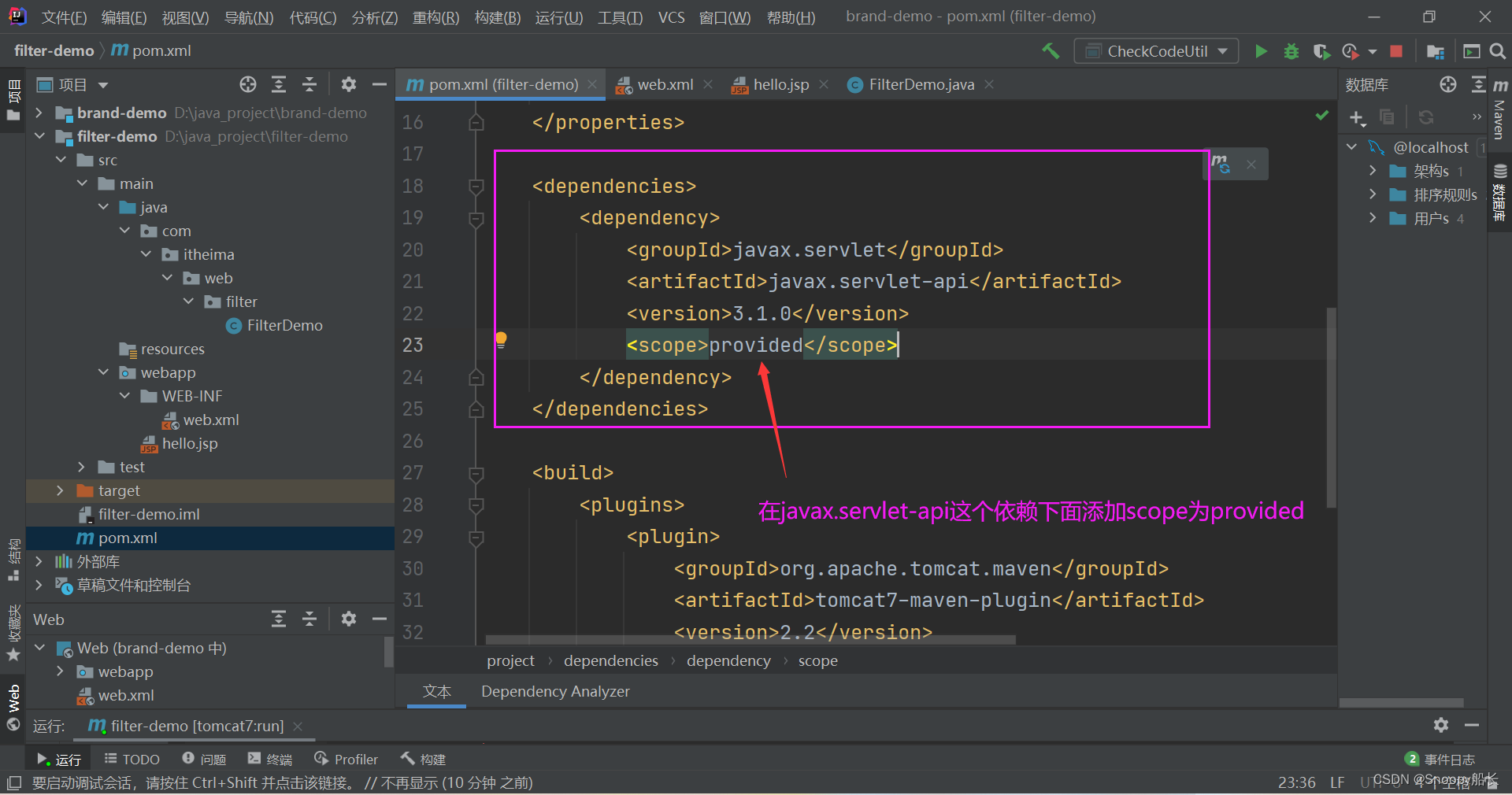
Task: Click Load Maven Changes floating icon
Action: point(1221,164)
